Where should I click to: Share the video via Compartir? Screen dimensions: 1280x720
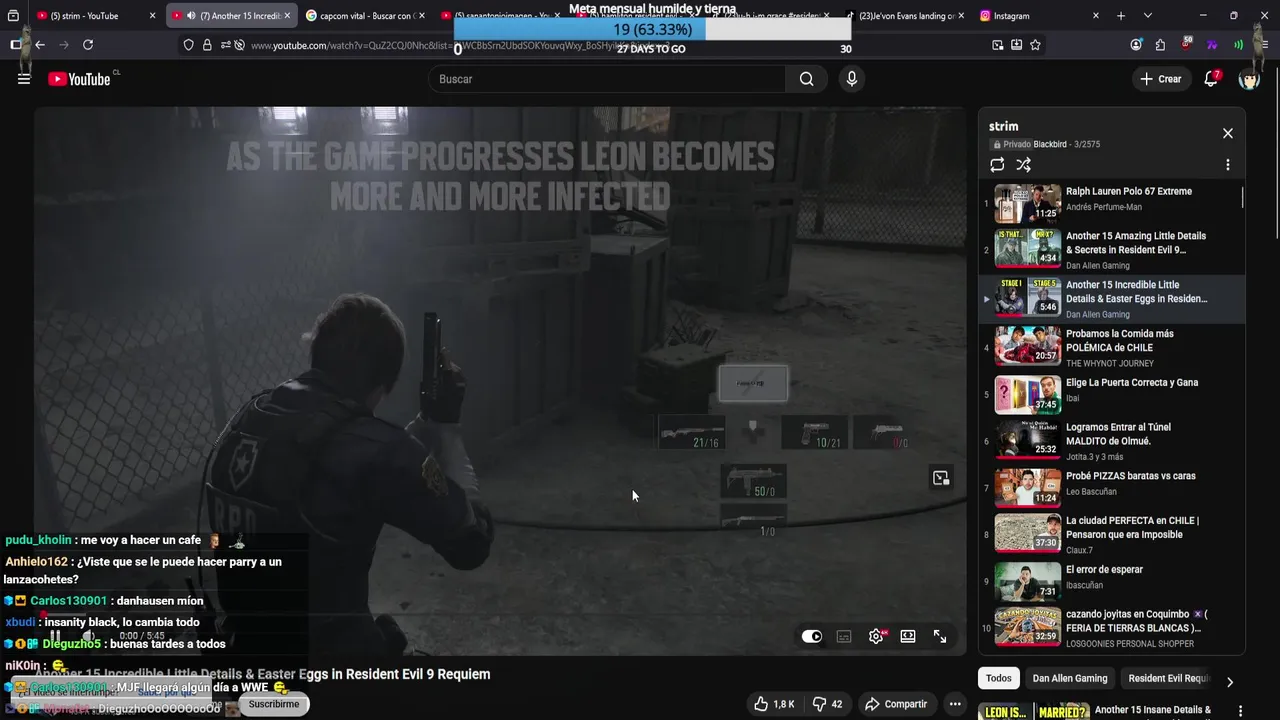tap(896, 704)
